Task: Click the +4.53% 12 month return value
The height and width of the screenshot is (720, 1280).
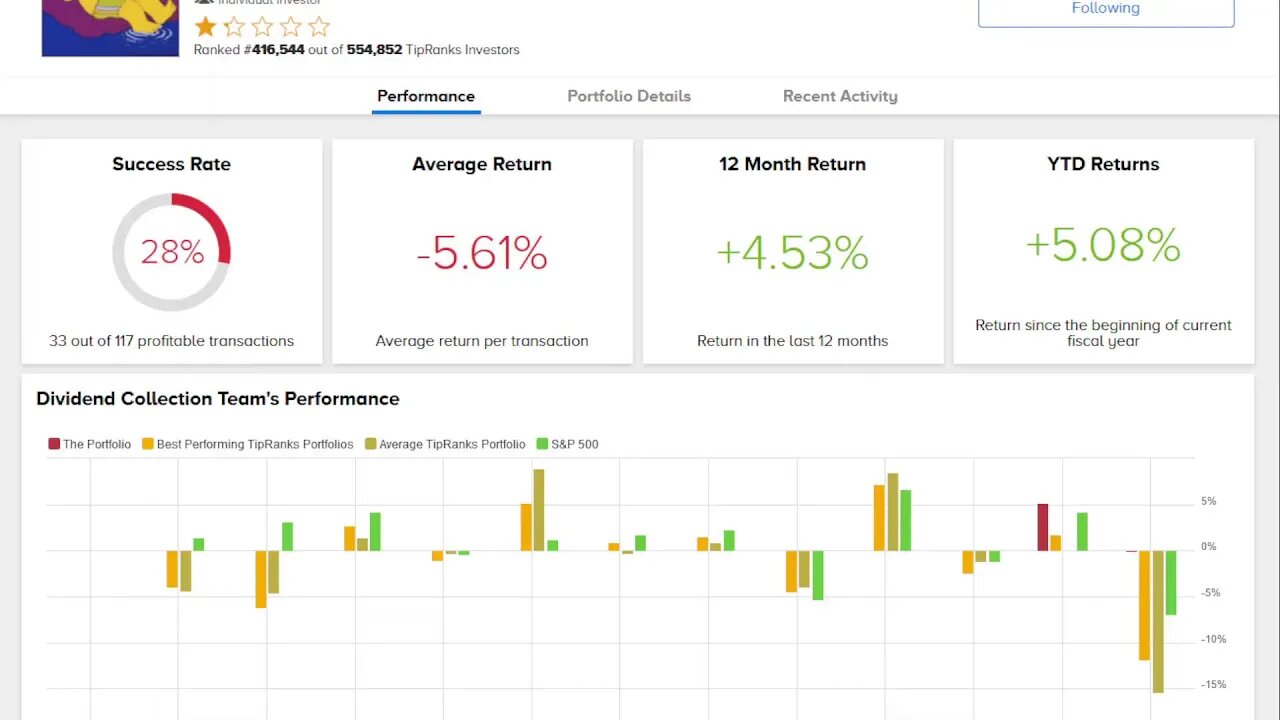Action: click(x=792, y=253)
